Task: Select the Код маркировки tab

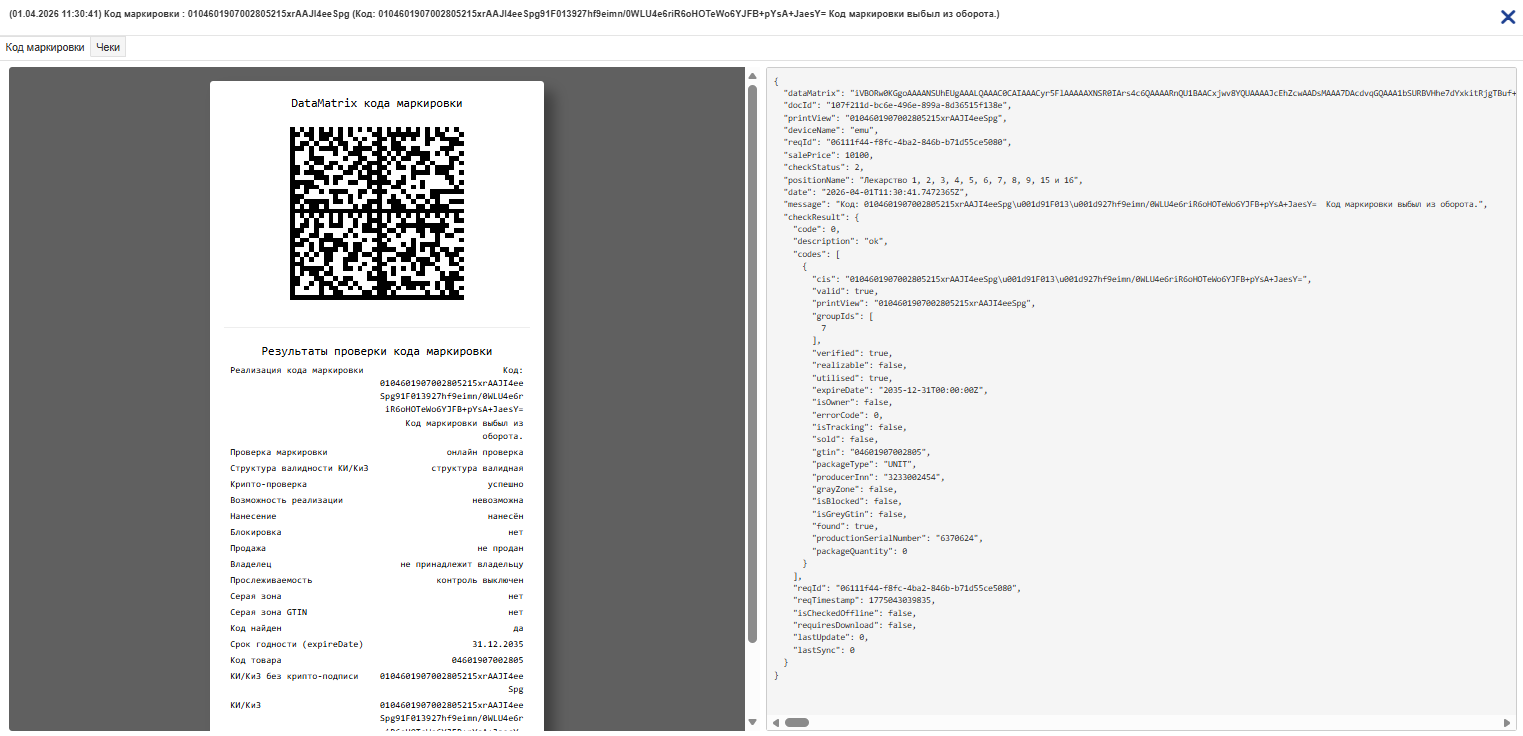Action: [x=45, y=47]
